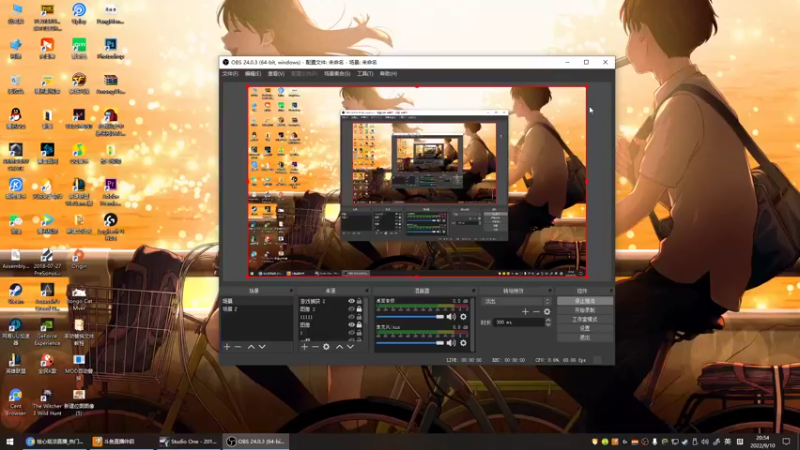Open OBS Settings (设置) button

point(585,328)
